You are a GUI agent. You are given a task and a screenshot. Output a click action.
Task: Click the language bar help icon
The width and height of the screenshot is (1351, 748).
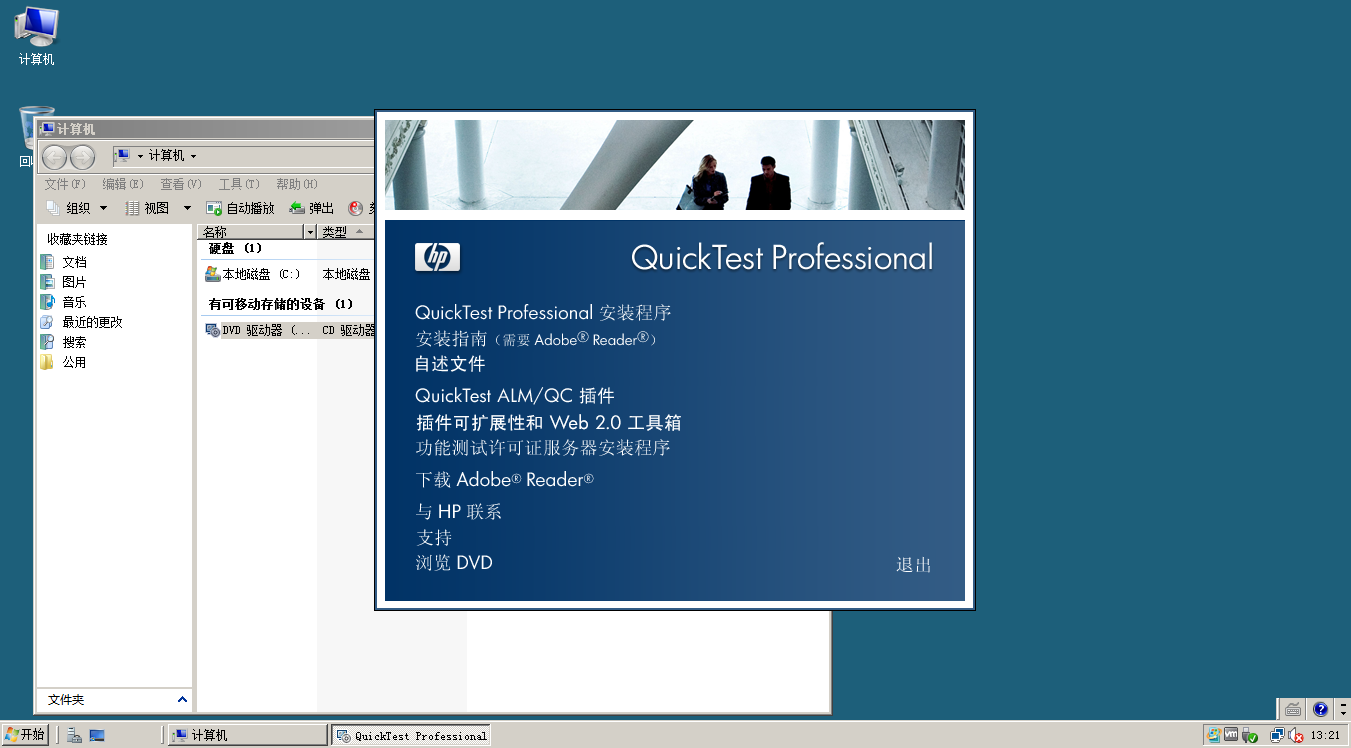[x=1320, y=709]
